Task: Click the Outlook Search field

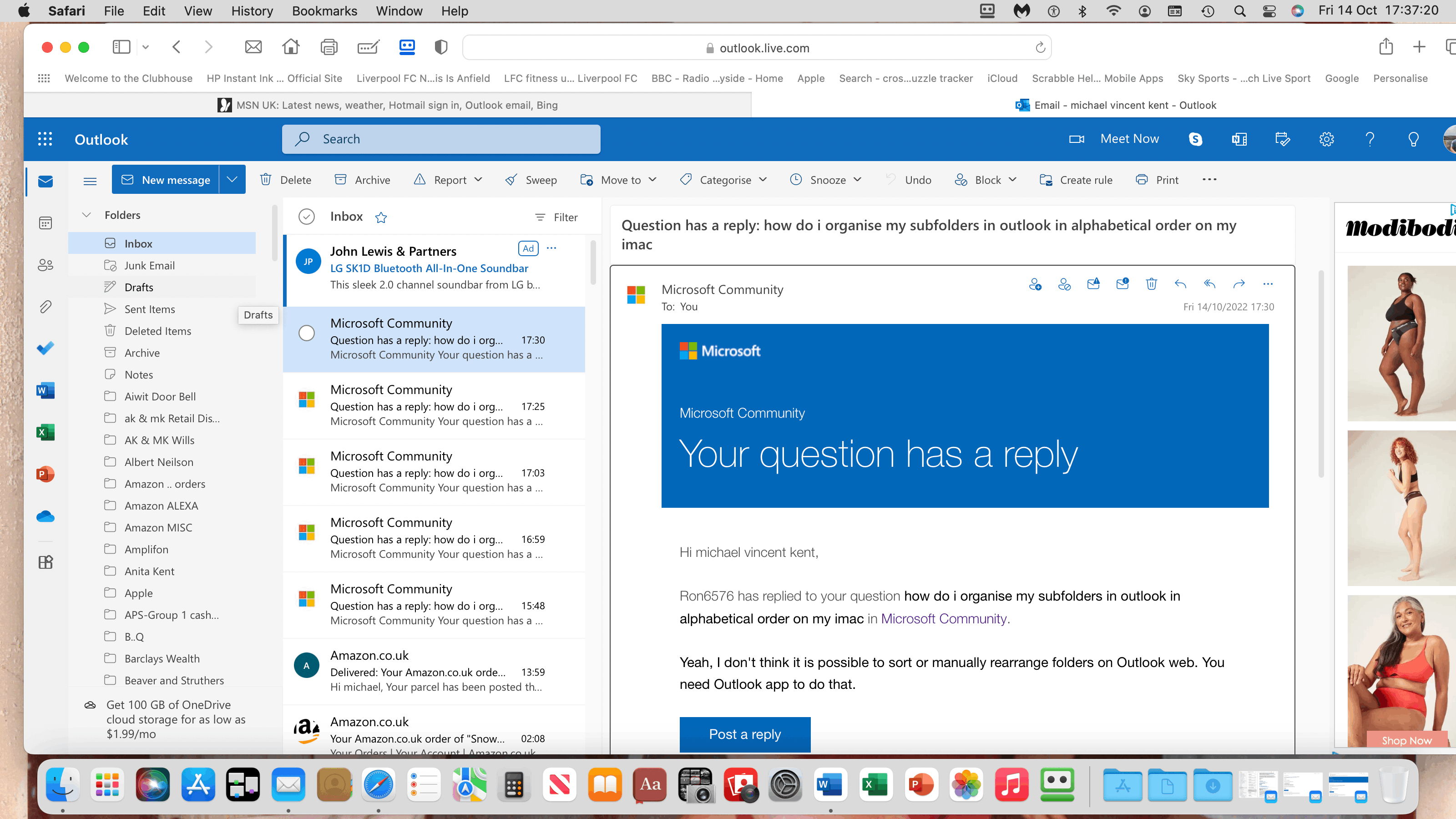Action: (x=441, y=139)
